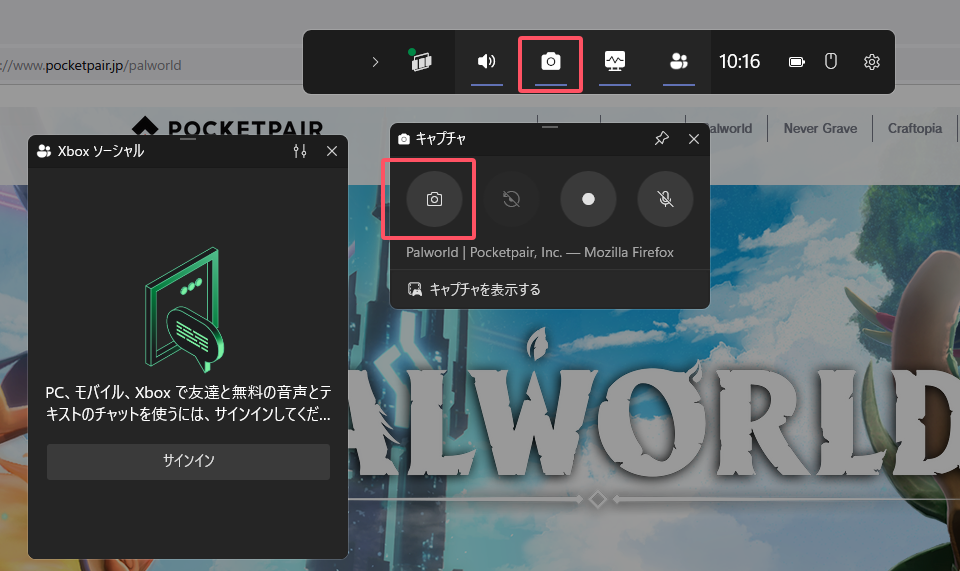
Task: Click the POCKETPAIR logo in Firefox page
Action: coord(227,126)
